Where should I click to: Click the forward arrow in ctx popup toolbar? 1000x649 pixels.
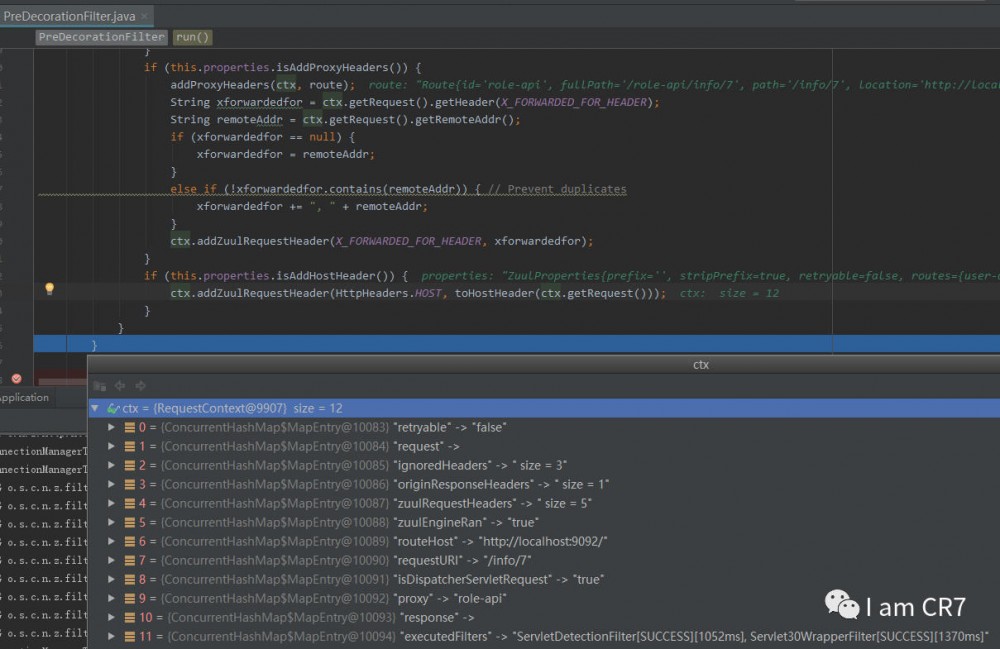click(x=140, y=385)
